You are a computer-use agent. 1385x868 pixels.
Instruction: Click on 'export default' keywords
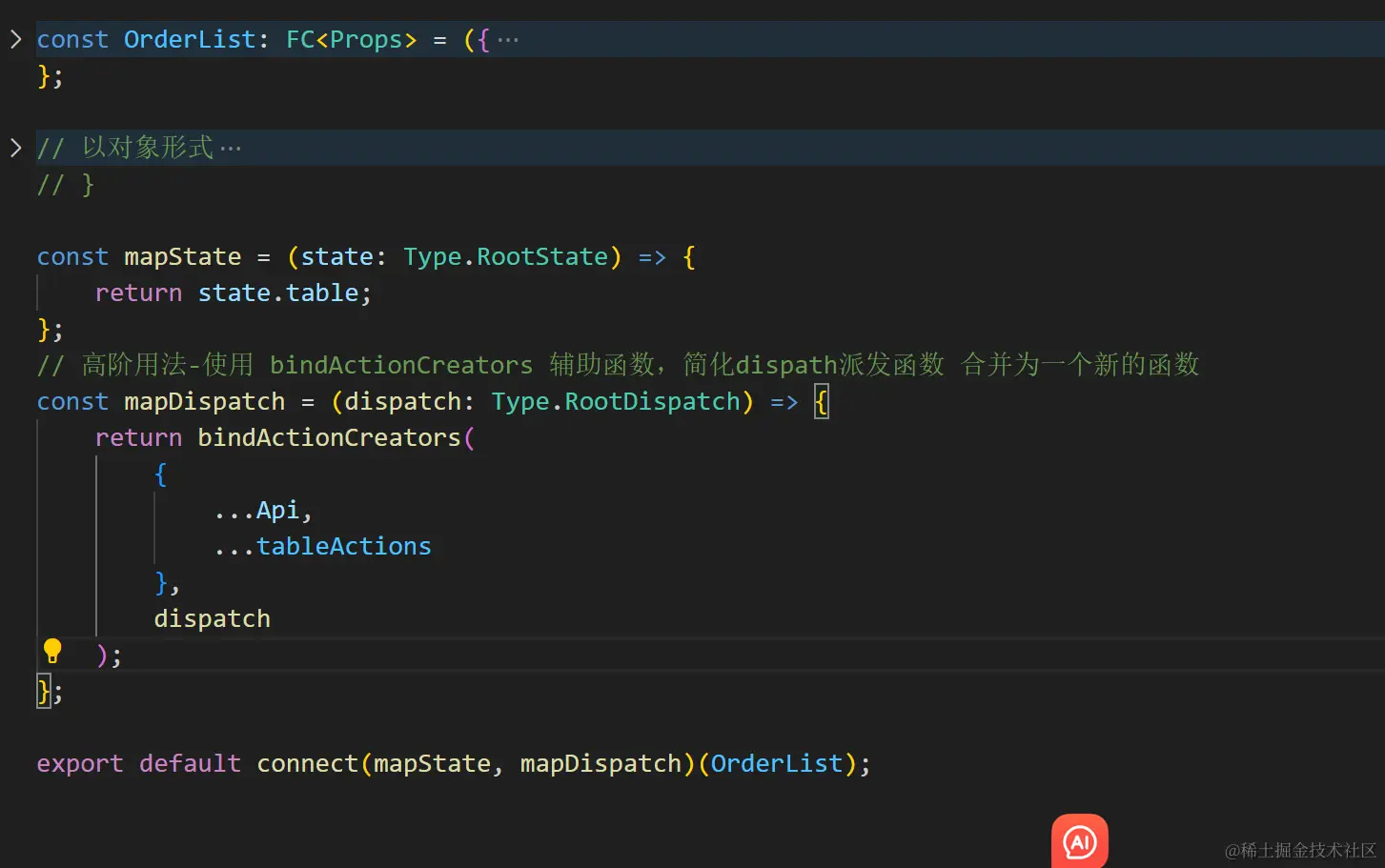[x=138, y=764]
